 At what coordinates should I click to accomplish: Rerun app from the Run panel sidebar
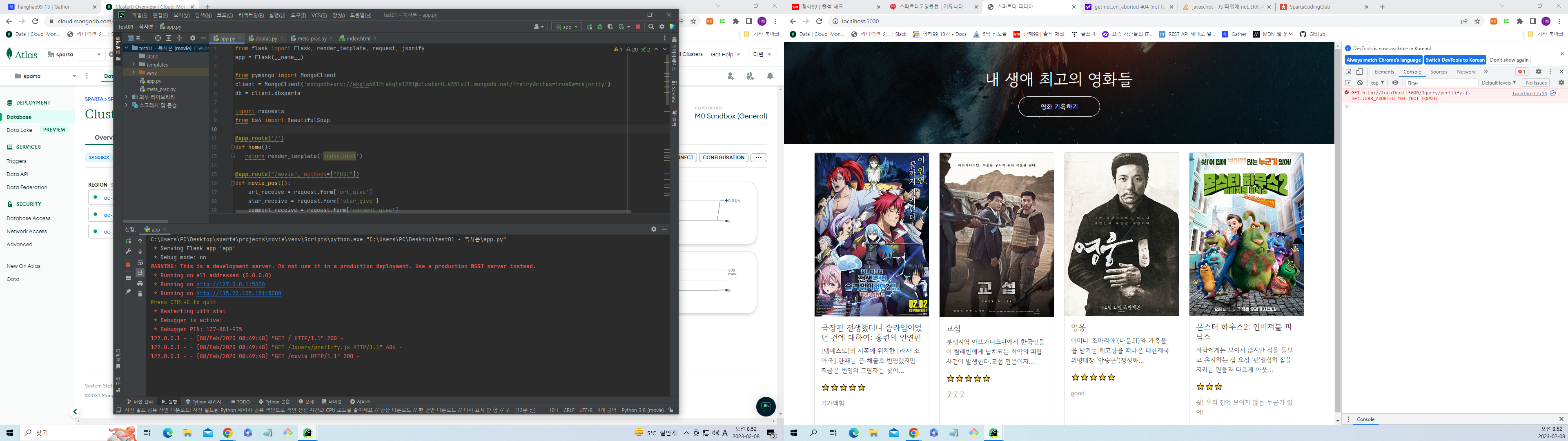click(x=128, y=241)
